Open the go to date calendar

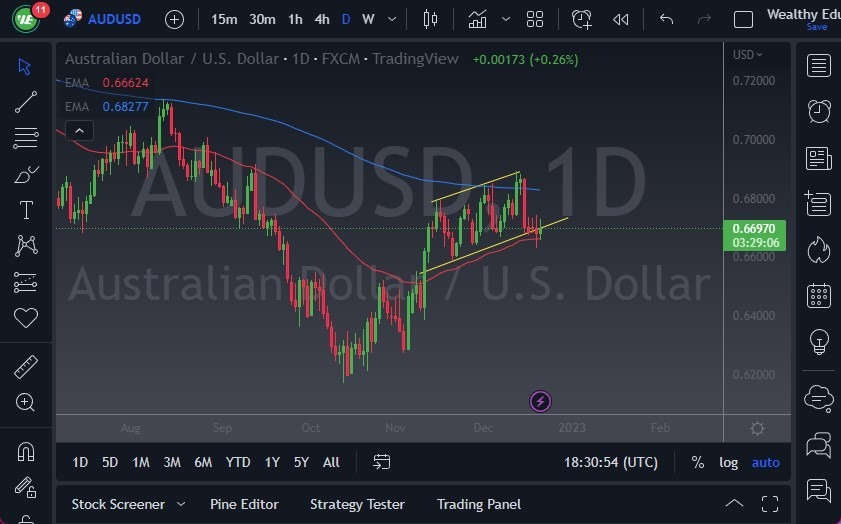pyautogui.click(x=381, y=462)
